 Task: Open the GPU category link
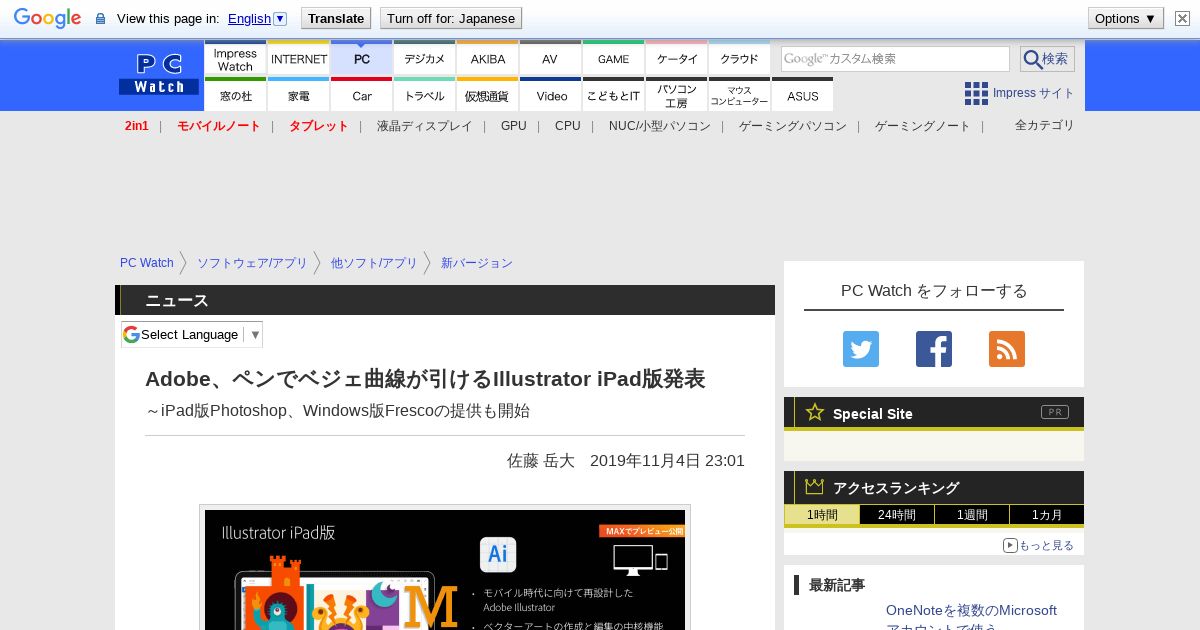click(514, 126)
